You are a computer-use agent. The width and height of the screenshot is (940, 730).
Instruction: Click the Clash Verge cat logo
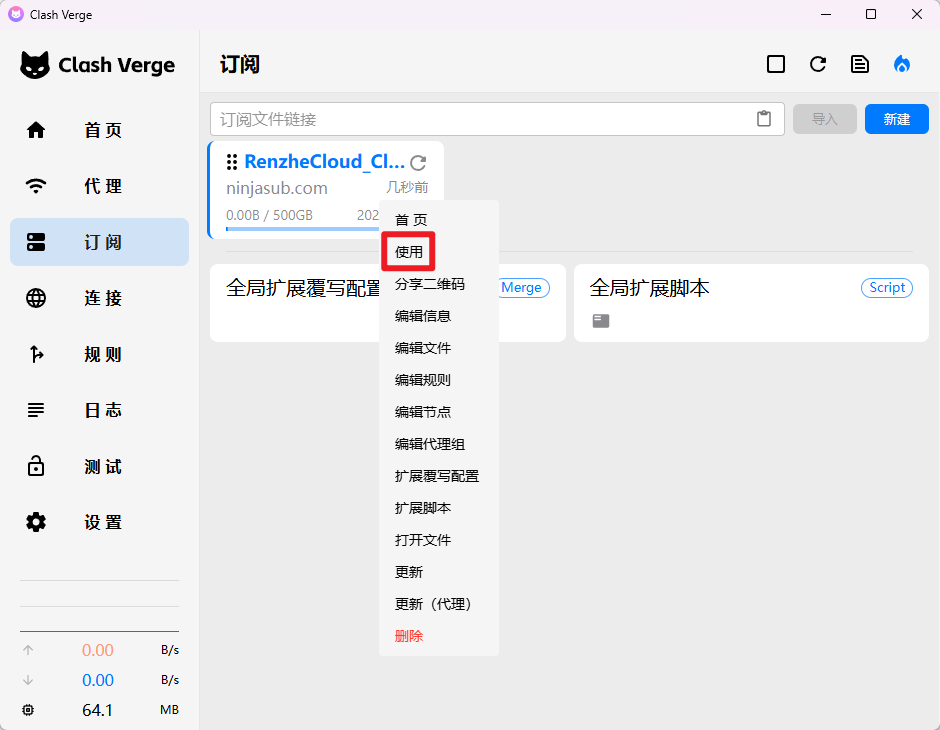point(35,65)
